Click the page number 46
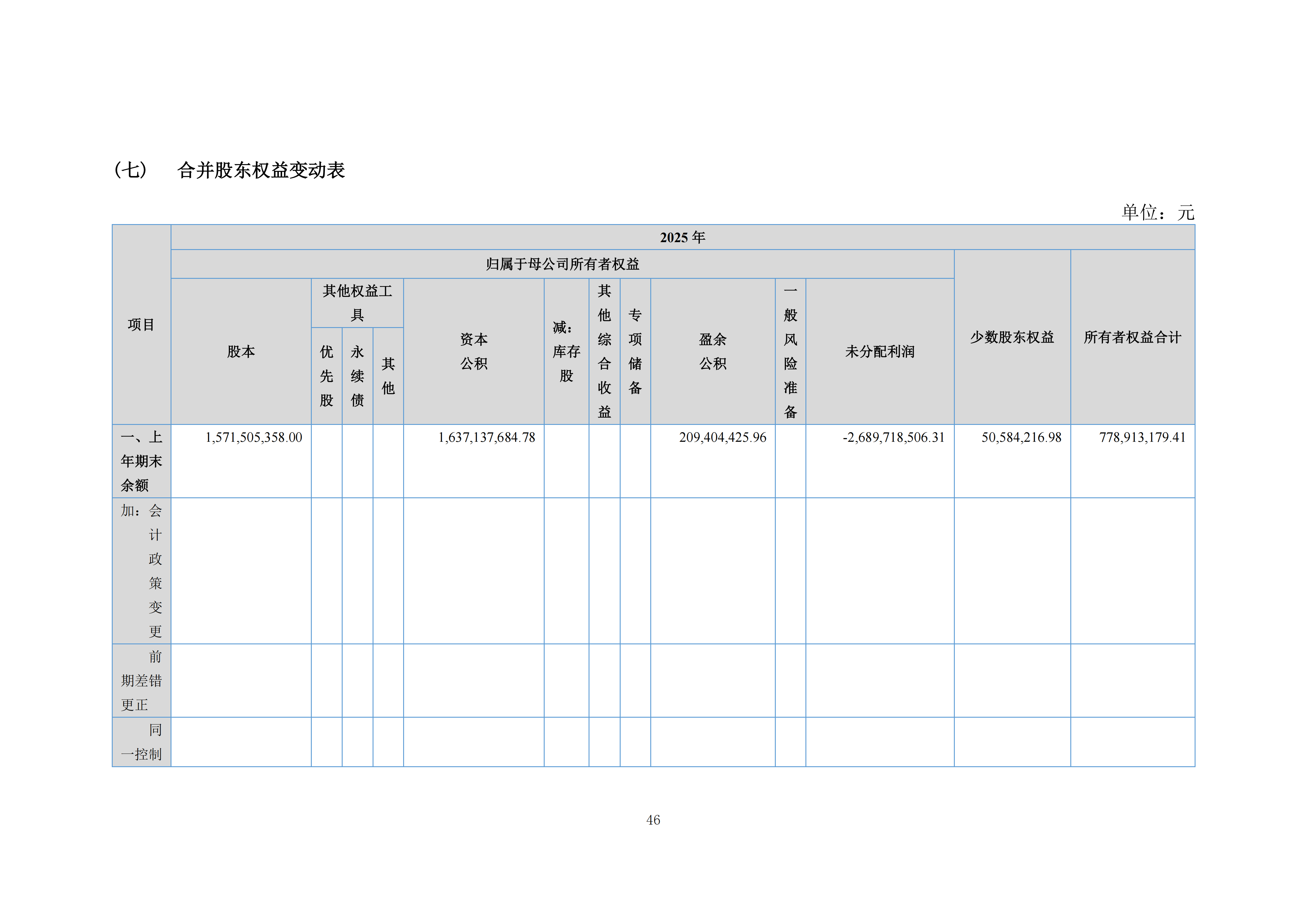This screenshot has height=924, width=1307. 653,820
